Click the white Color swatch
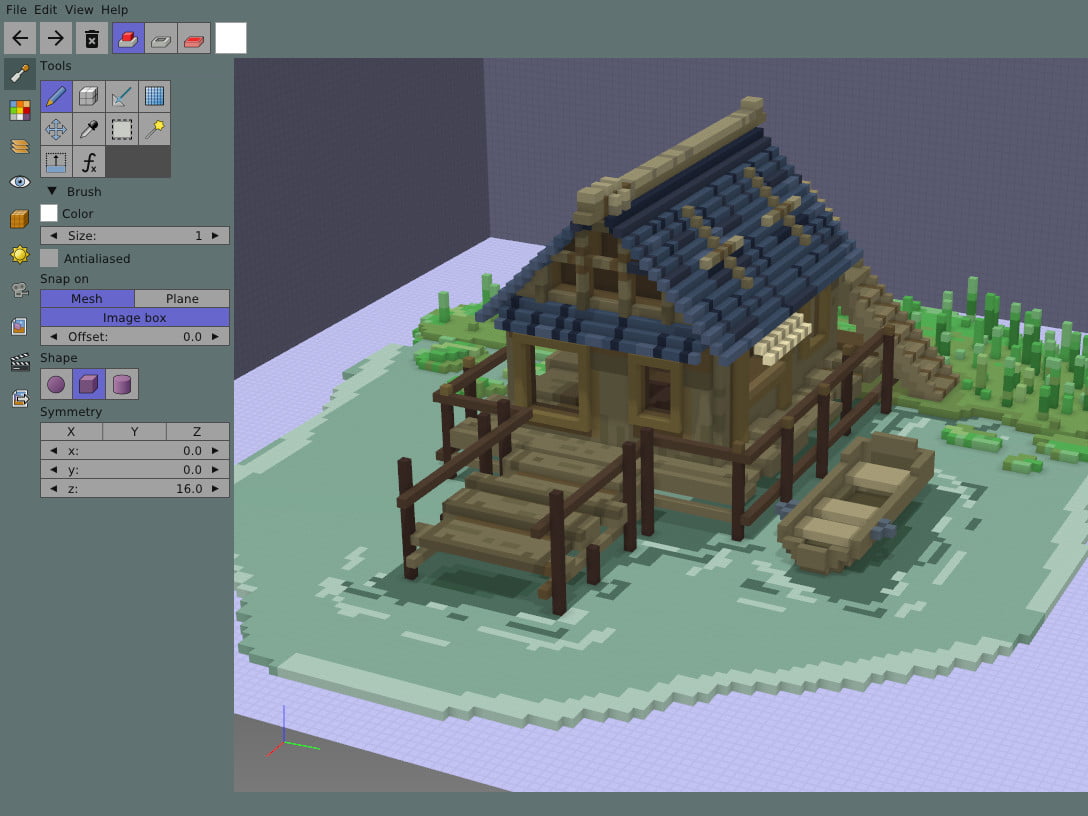The width and height of the screenshot is (1088, 816). click(x=48, y=213)
